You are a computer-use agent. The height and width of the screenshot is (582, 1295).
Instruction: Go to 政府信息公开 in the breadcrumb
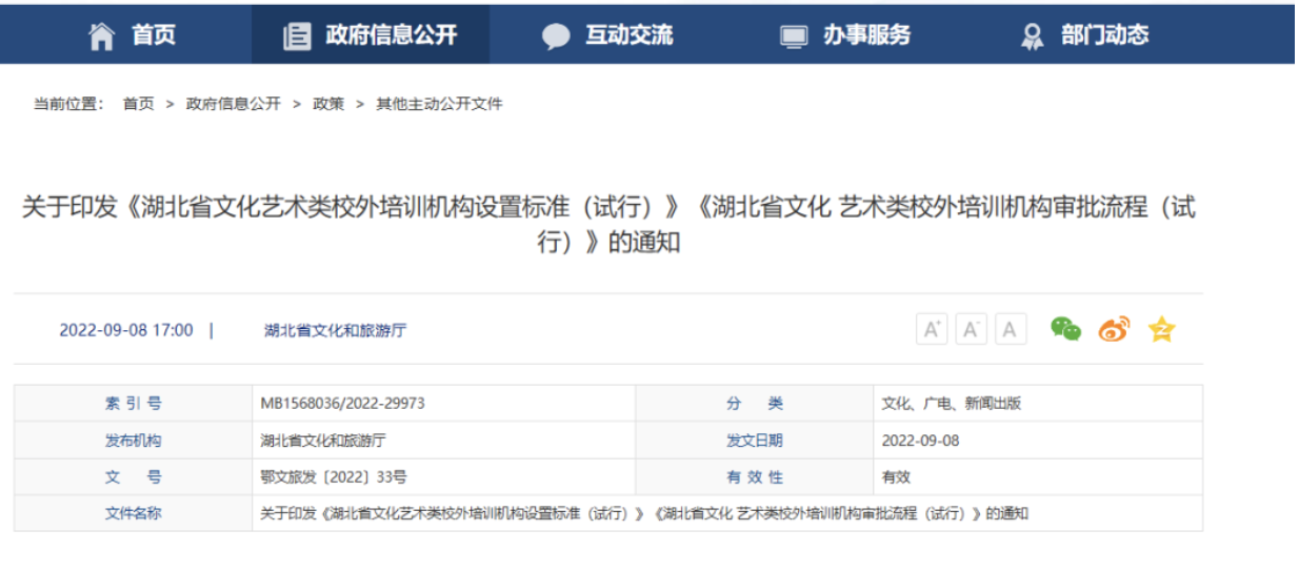233,104
